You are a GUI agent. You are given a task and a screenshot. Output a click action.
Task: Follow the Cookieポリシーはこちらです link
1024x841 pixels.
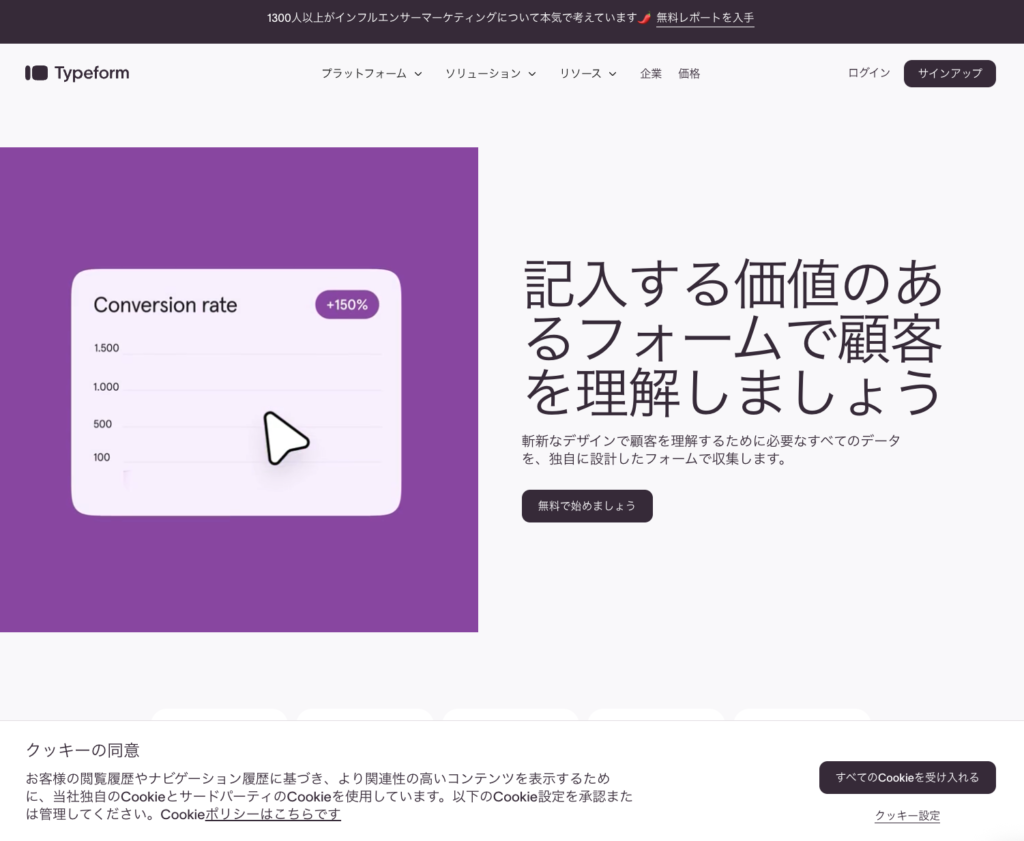point(273,814)
